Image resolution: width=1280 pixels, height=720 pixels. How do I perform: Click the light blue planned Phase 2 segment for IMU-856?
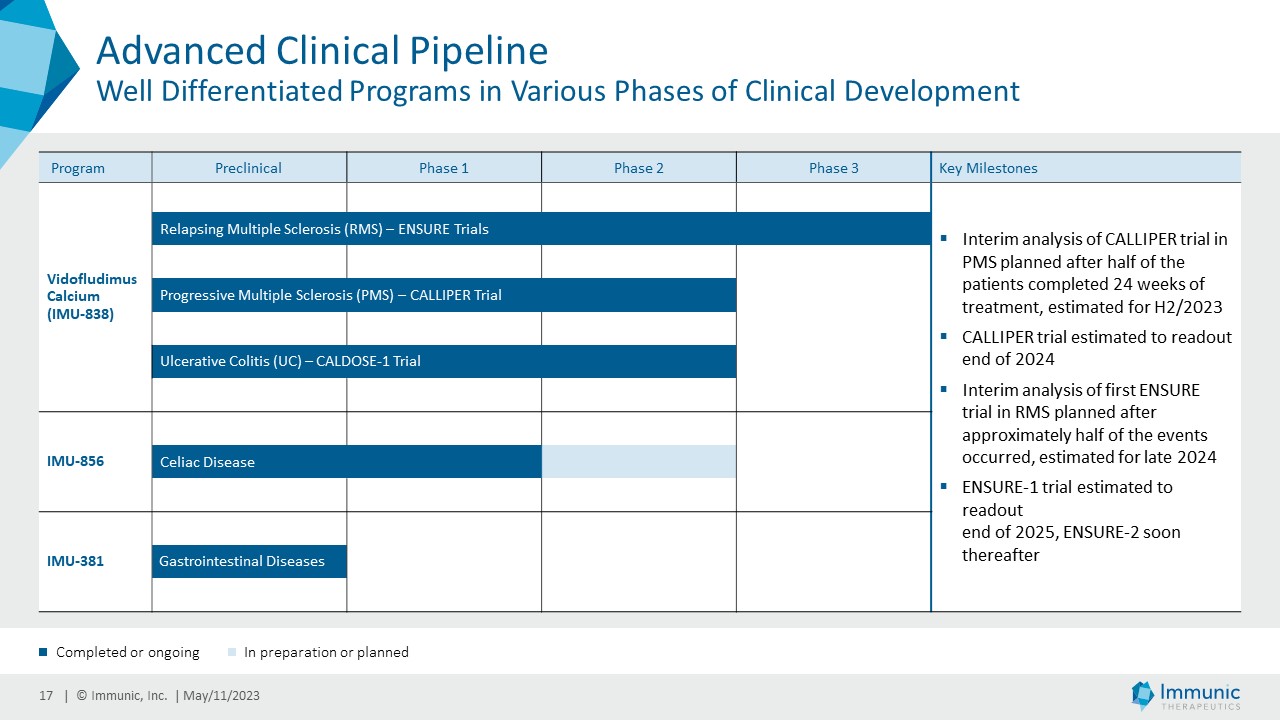tap(638, 462)
